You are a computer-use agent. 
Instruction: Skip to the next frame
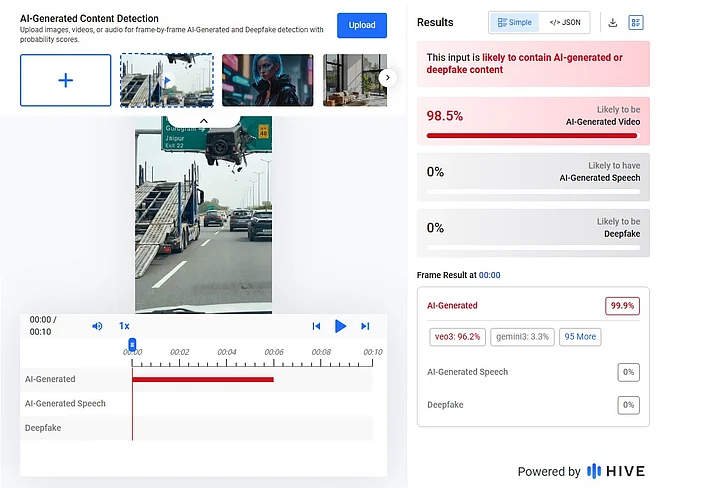coord(365,326)
